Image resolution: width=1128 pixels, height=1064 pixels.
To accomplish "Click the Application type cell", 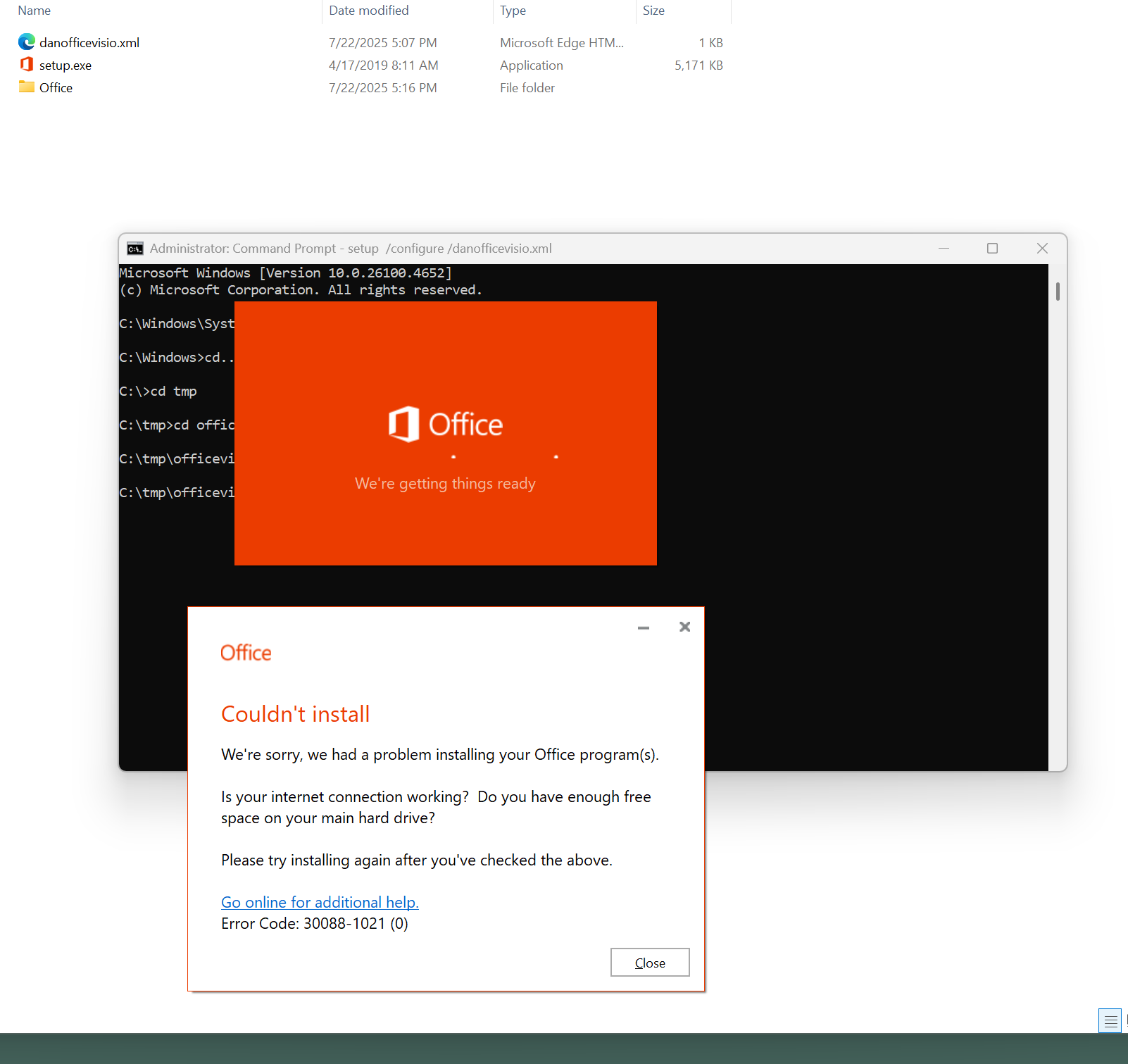I will pos(532,65).
